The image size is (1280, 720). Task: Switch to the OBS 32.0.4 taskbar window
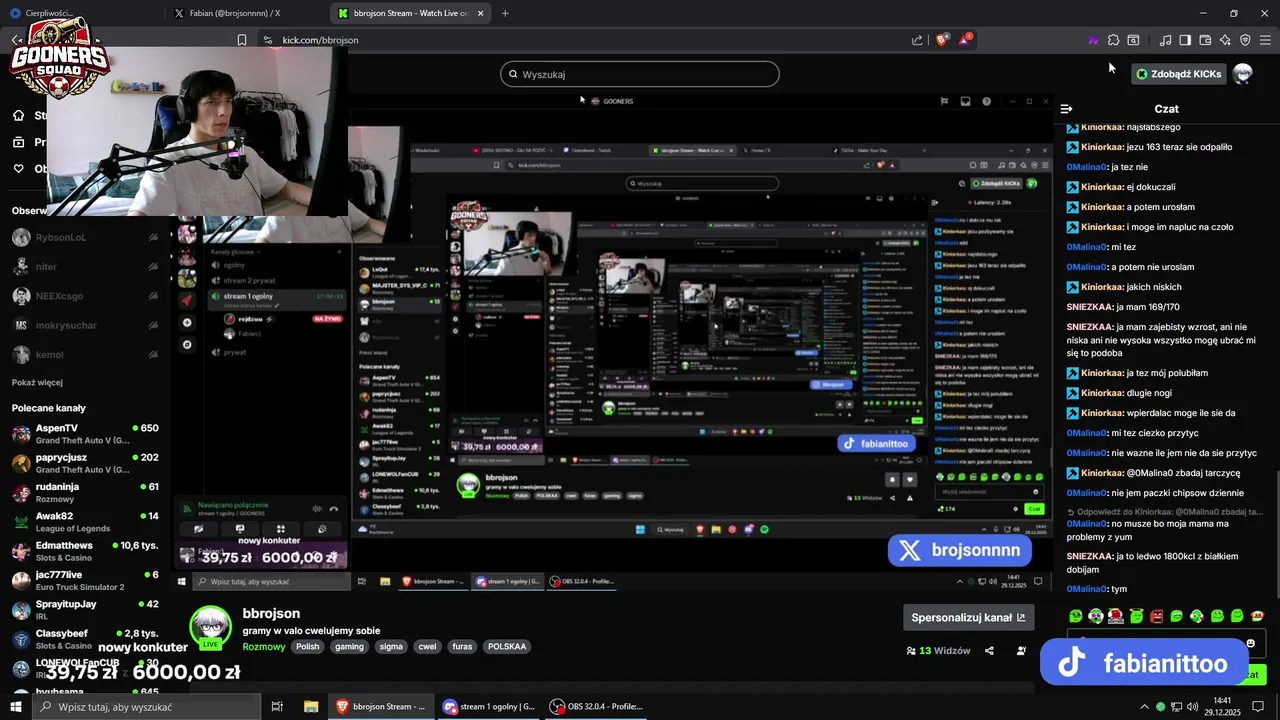tap(596, 707)
